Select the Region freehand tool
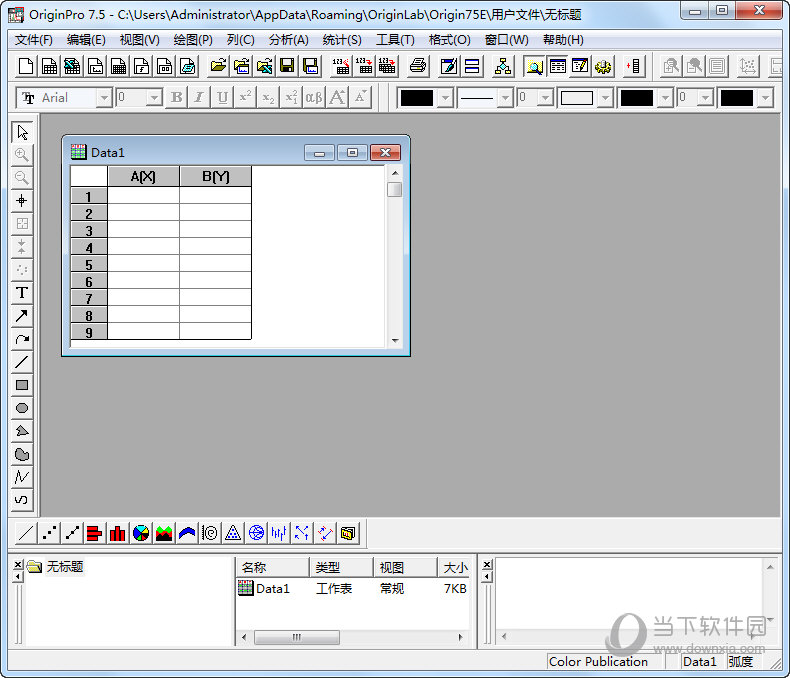This screenshot has height=678, width=790. (x=22, y=454)
